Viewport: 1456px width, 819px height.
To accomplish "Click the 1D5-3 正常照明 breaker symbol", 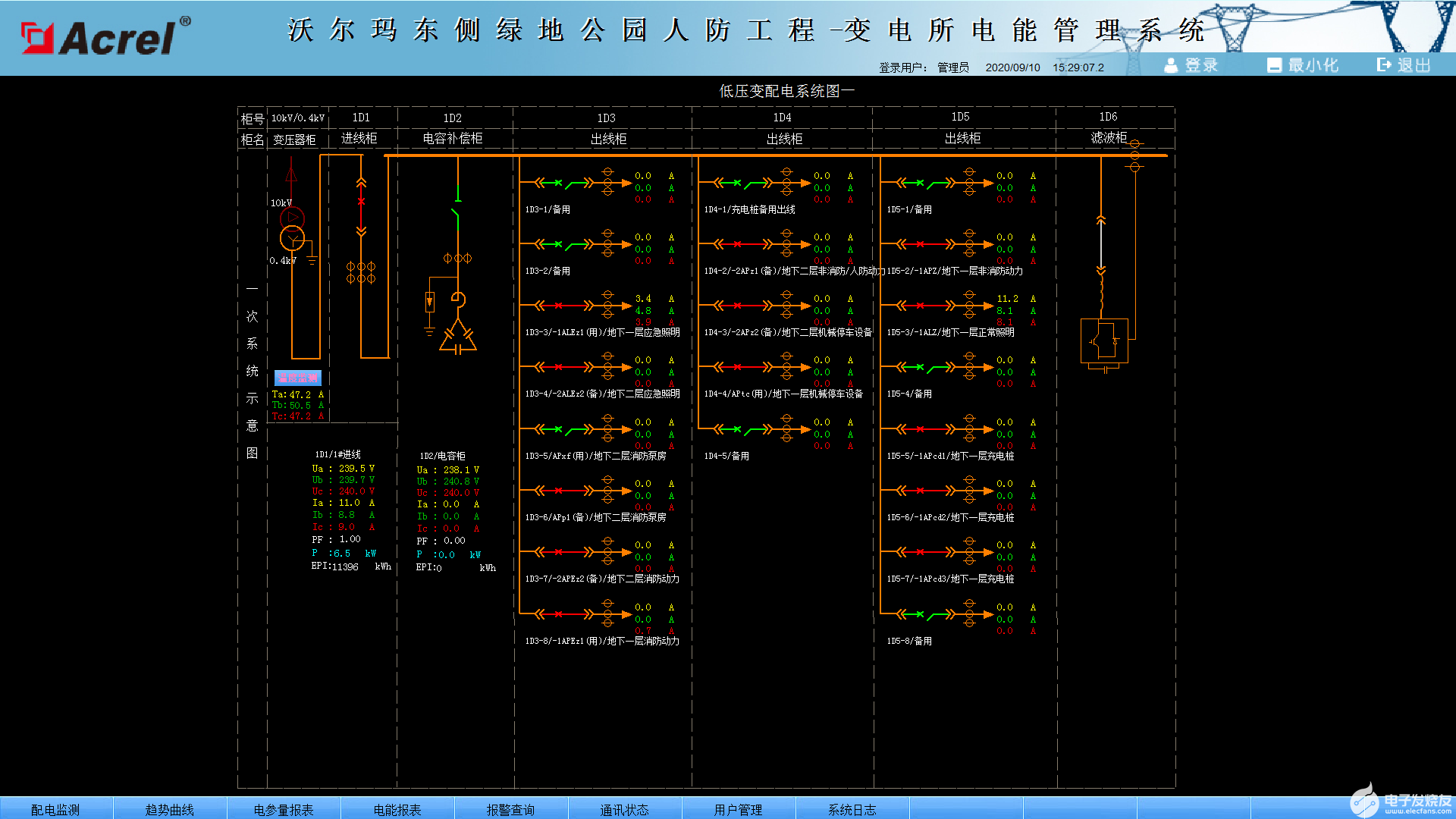I will (923, 306).
